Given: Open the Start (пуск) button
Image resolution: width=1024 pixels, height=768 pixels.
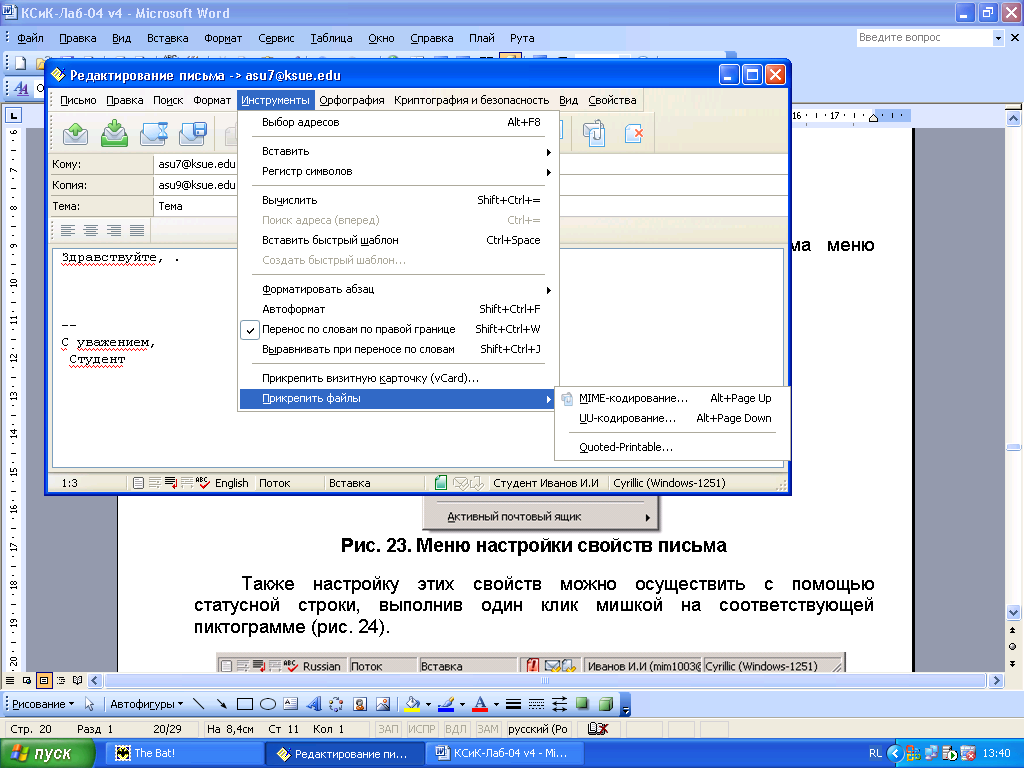Looking at the screenshot, I should coord(47,754).
